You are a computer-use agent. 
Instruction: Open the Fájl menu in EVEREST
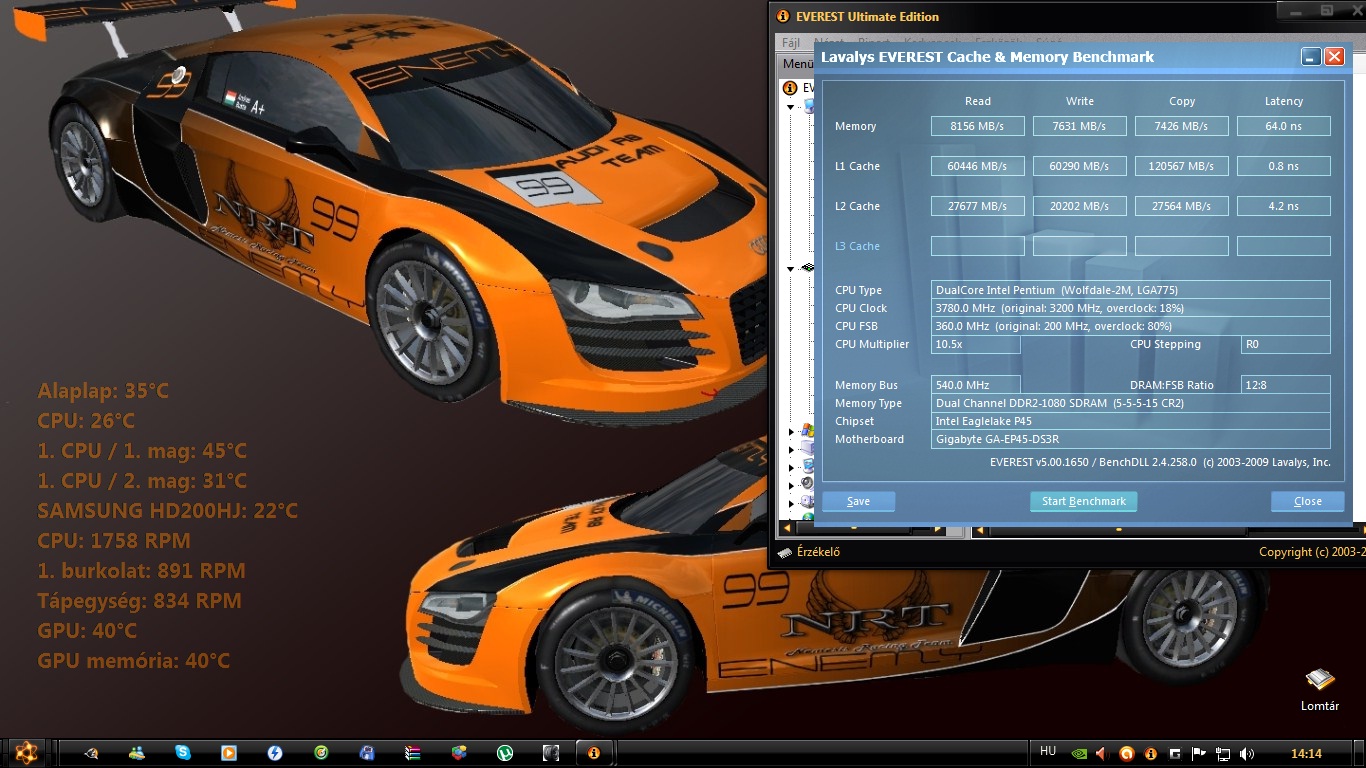(x=791, y=44)
